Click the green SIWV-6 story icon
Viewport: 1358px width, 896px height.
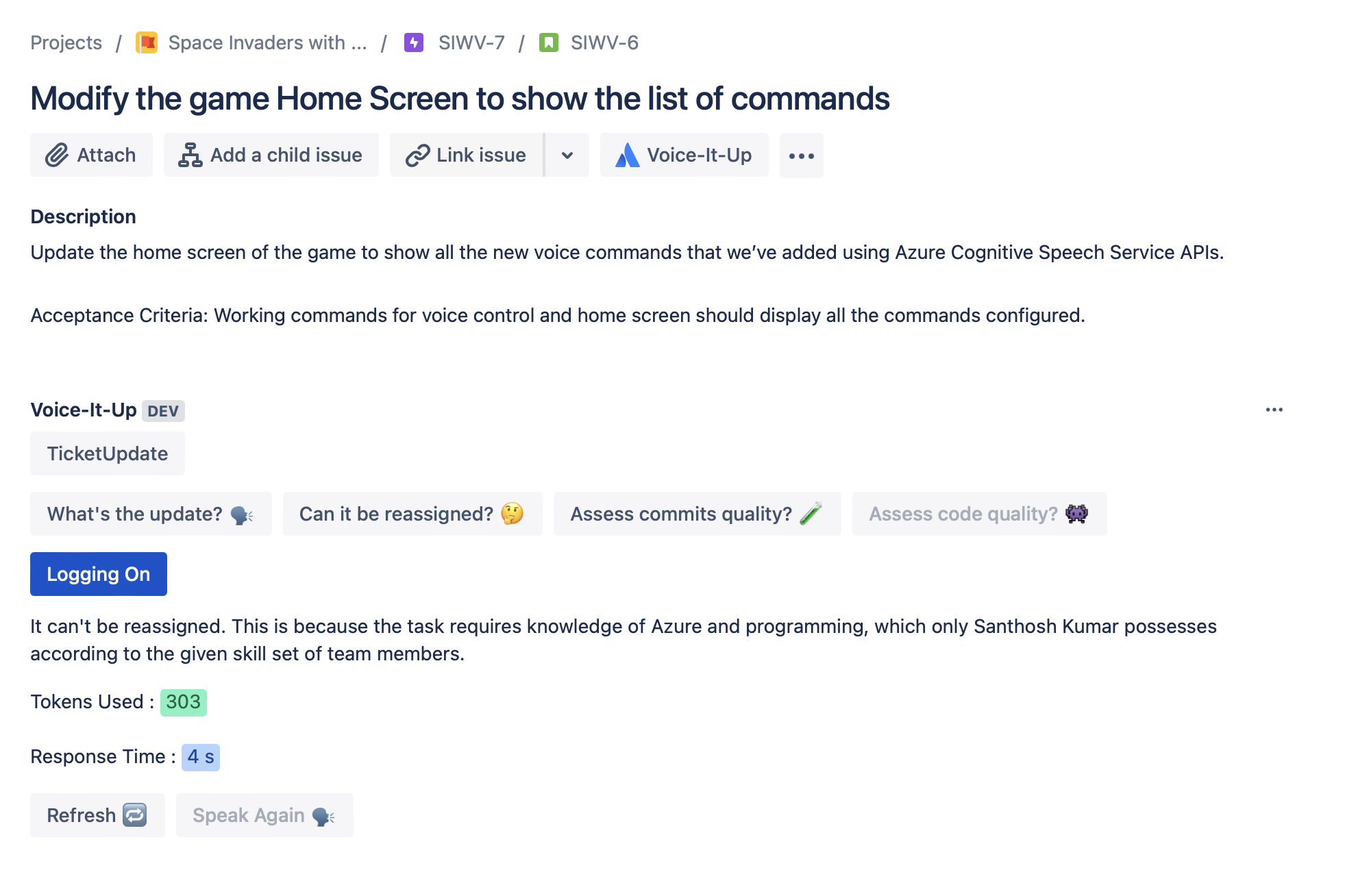pyautogui.click(x=549, y=42)
